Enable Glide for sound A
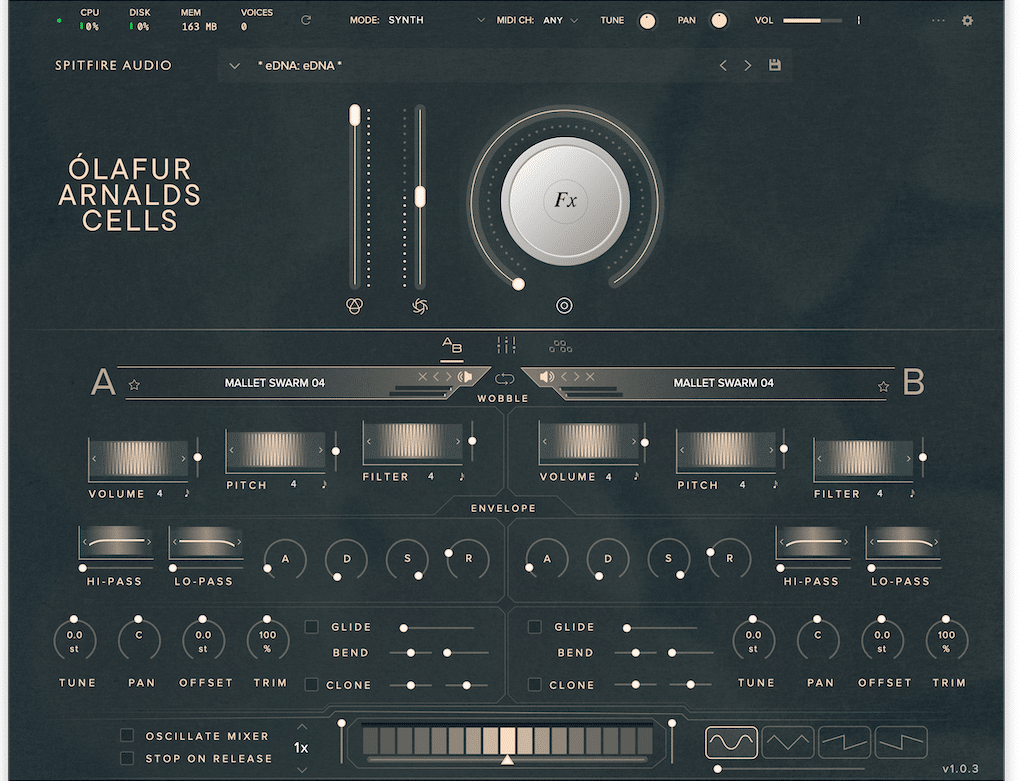 (312, 627)
